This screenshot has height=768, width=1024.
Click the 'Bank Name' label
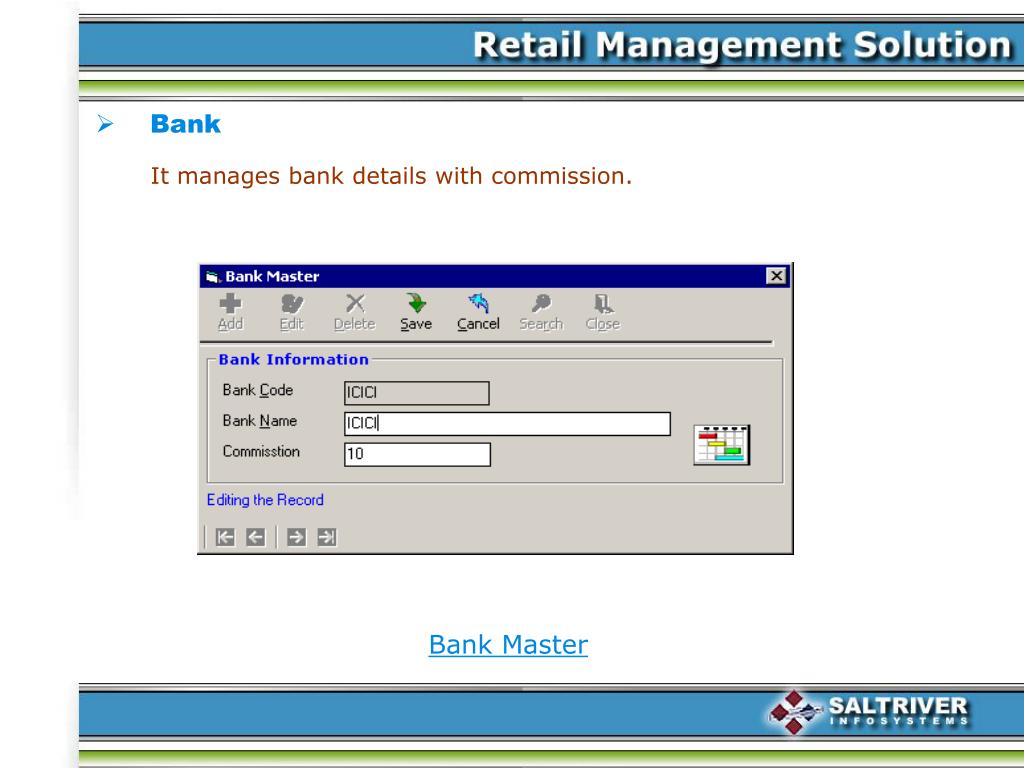click(x=259, y=421)
